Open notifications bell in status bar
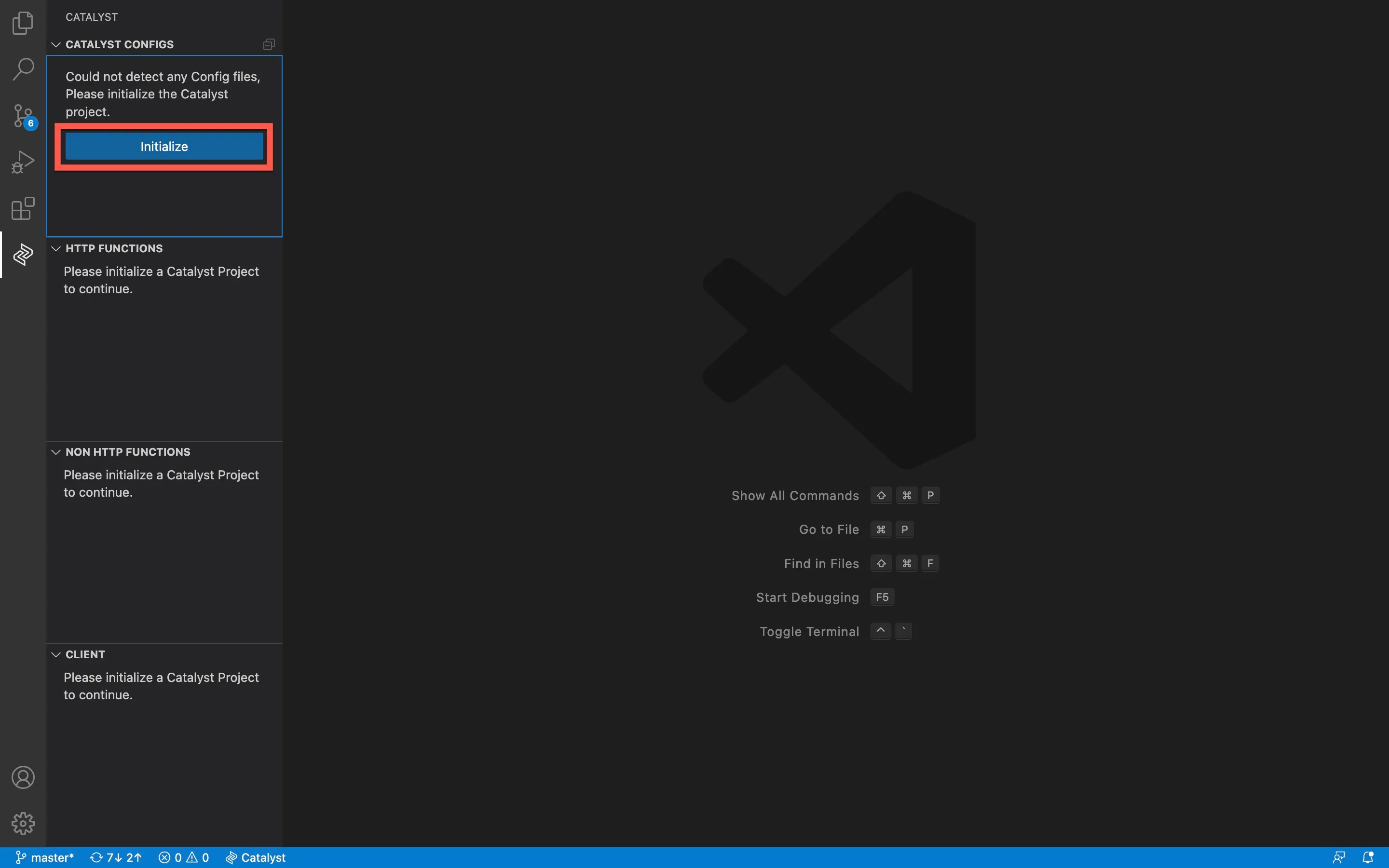Viewport: 1389px width, 868px height. click(1368, 858)
